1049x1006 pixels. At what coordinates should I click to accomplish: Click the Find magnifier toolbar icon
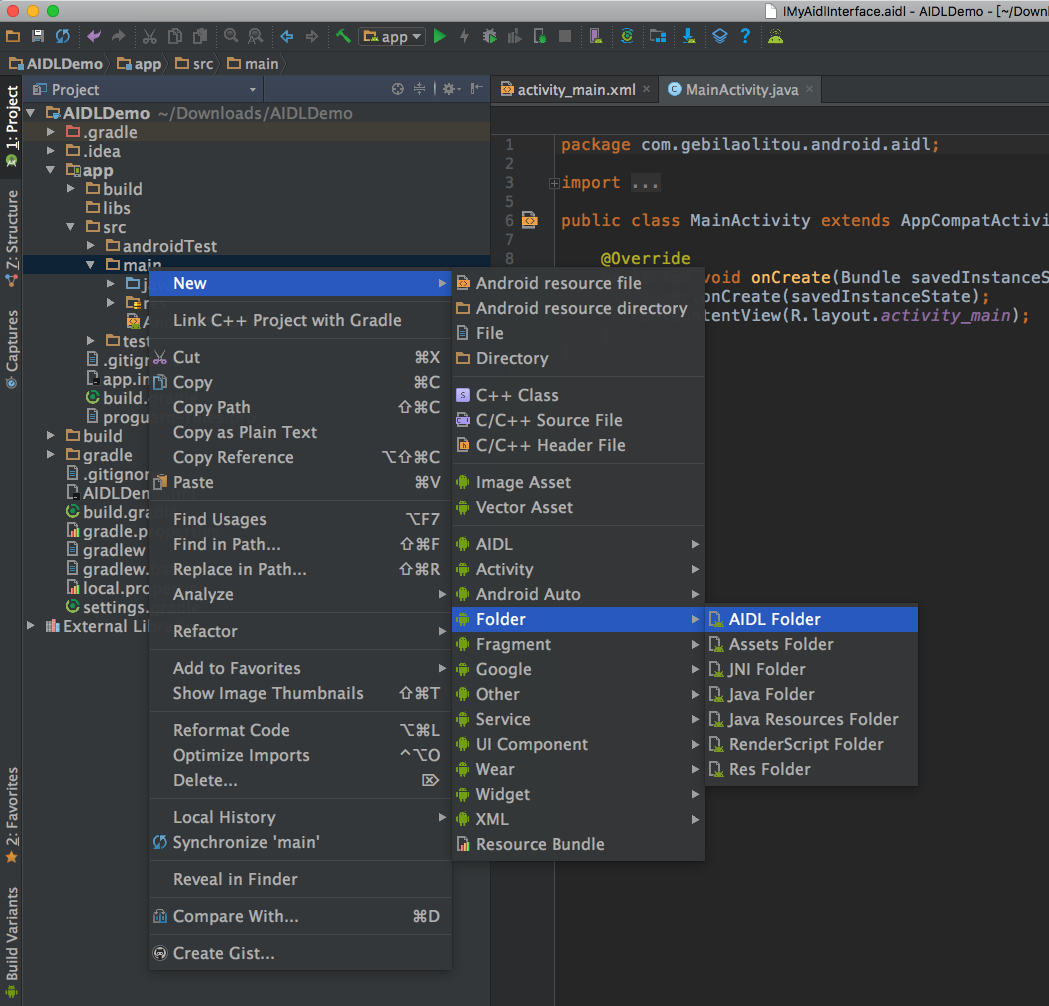[x=231, y=36]
